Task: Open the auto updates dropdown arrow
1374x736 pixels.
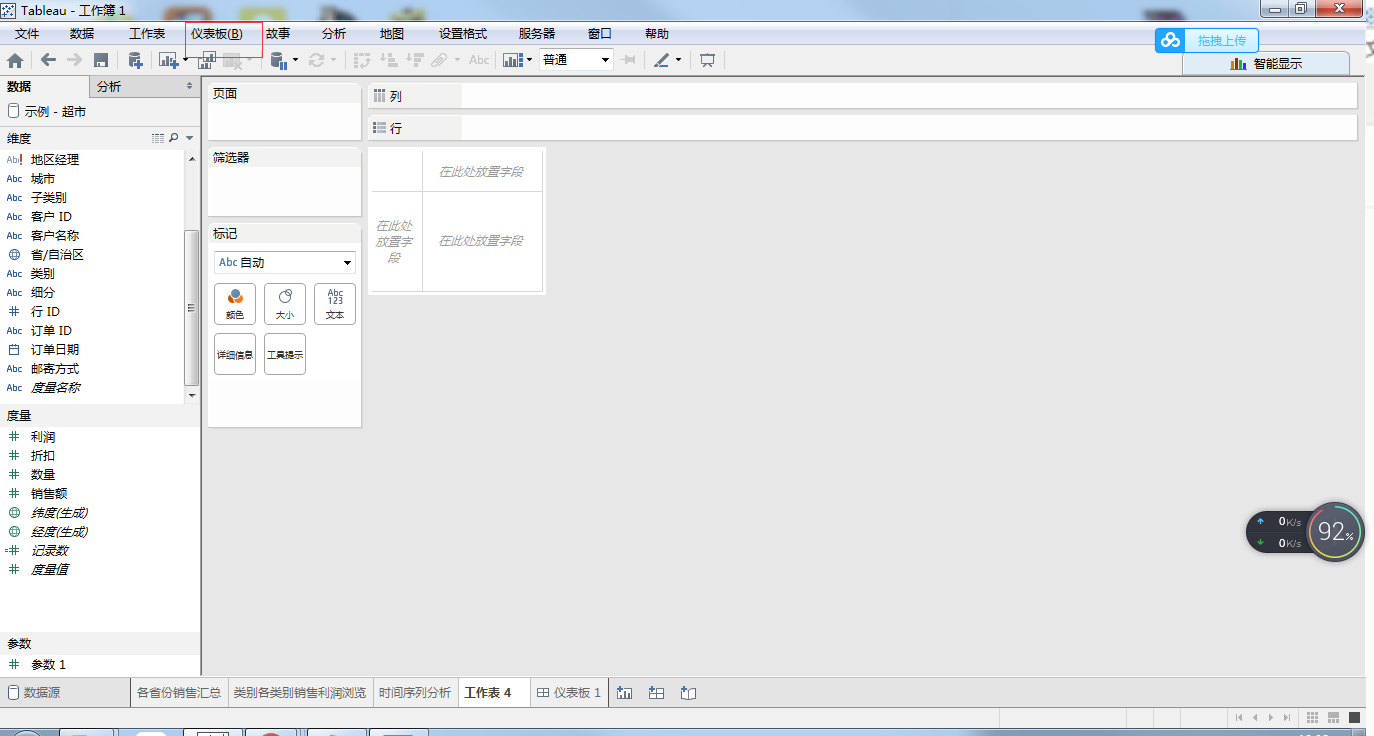Action: [x=295, y=60]
